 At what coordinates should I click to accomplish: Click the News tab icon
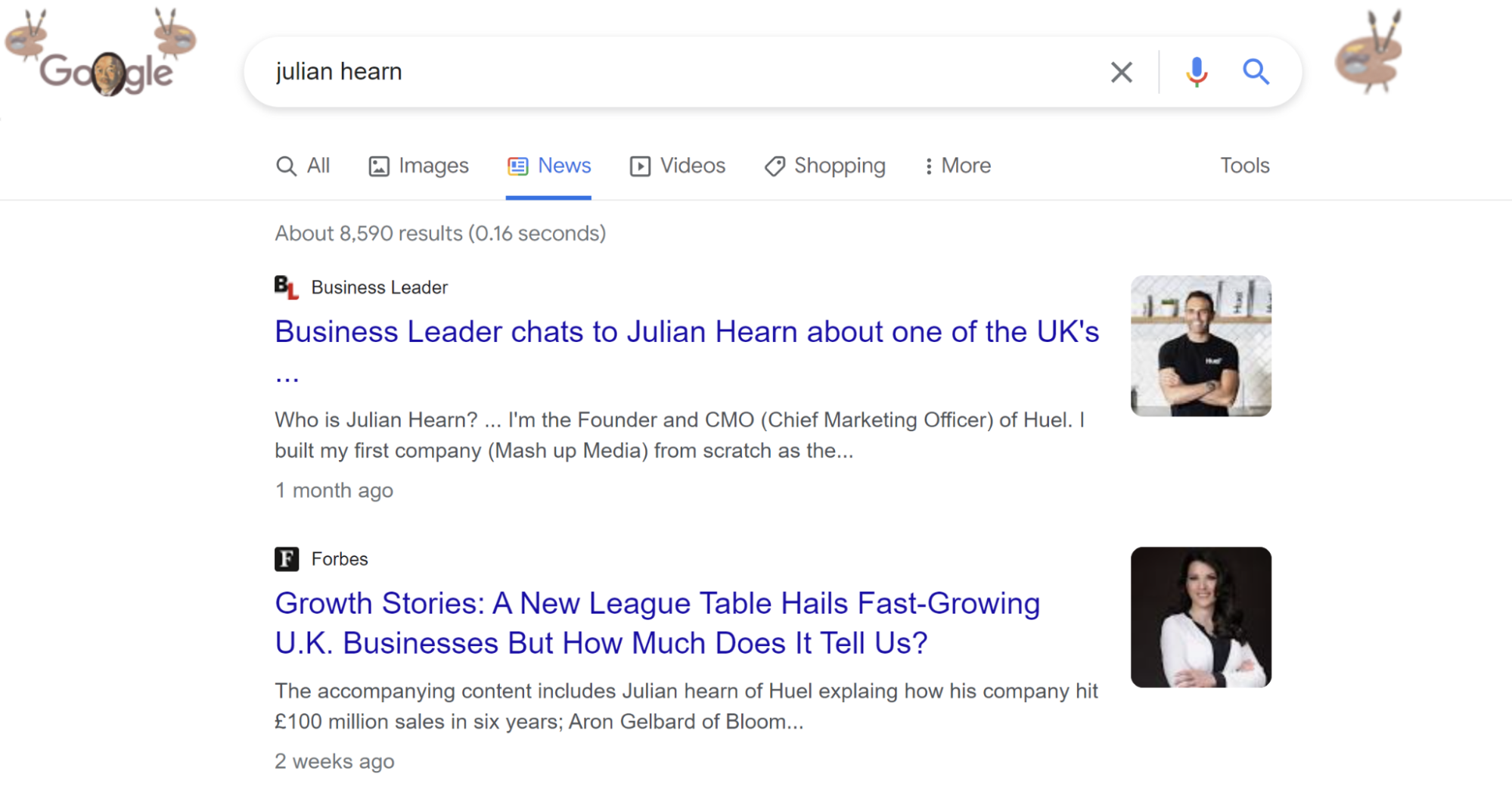(x=517, y=166)
